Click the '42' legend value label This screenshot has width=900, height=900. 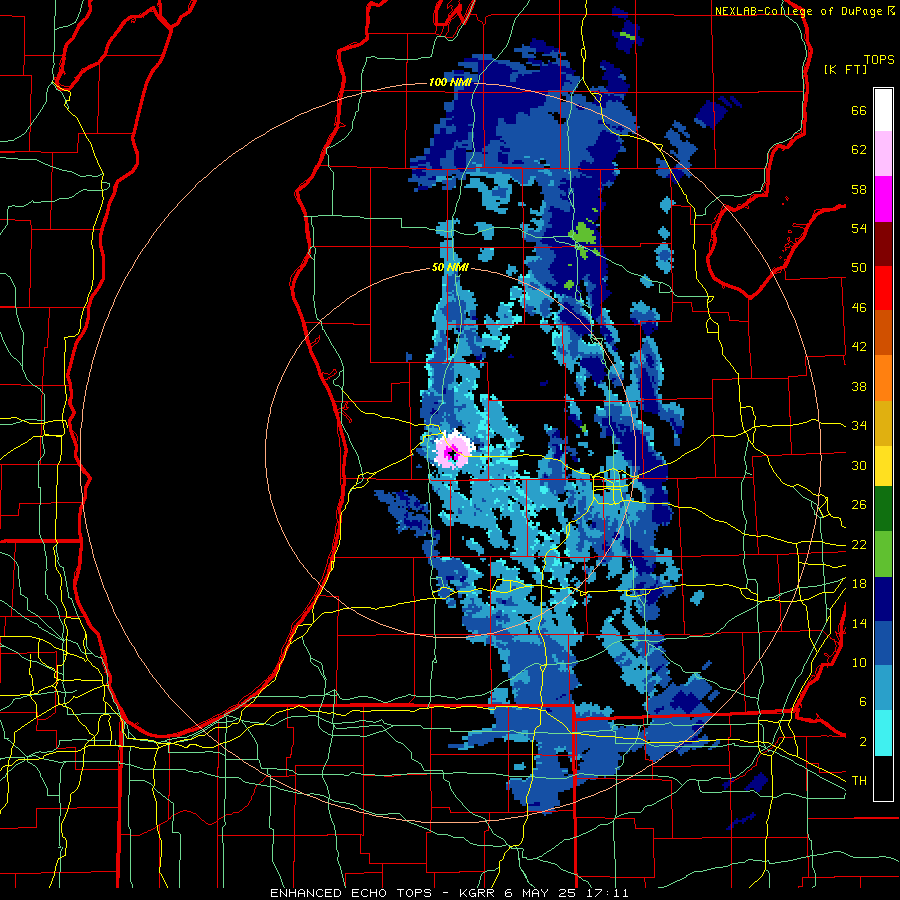[x=859, y=347]
